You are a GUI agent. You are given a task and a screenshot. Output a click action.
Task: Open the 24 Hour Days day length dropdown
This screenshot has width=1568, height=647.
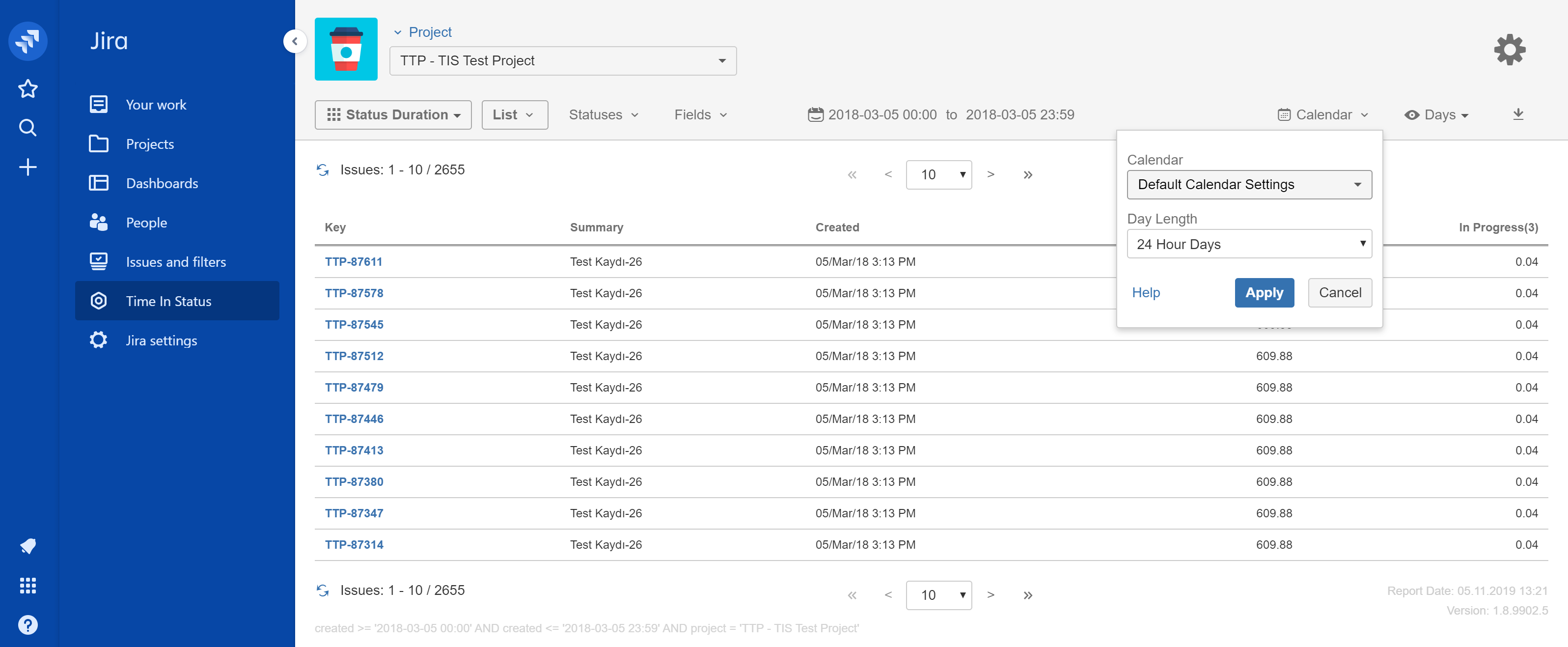[1248, 244]
